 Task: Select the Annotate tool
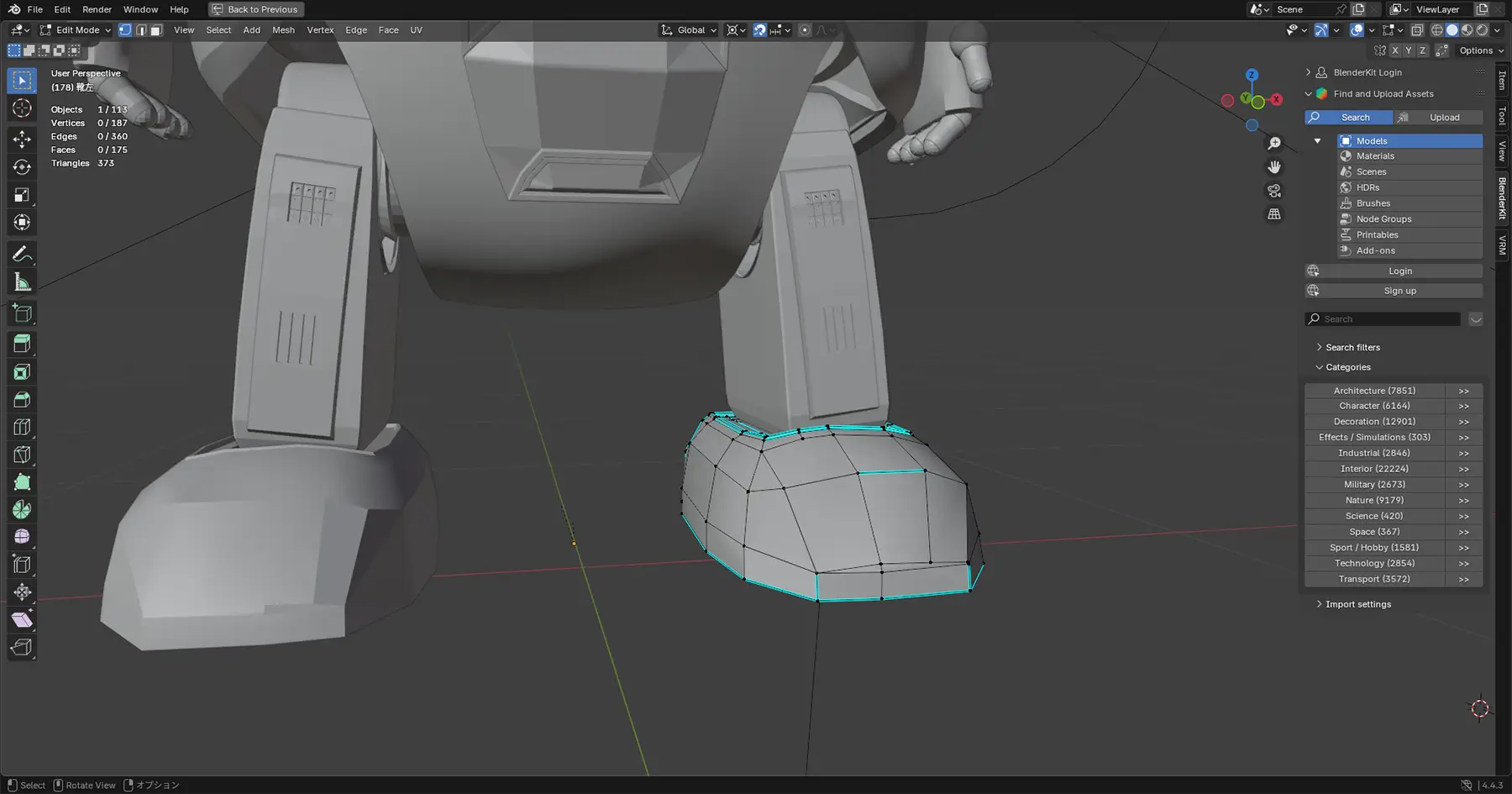tap(21, 254)
